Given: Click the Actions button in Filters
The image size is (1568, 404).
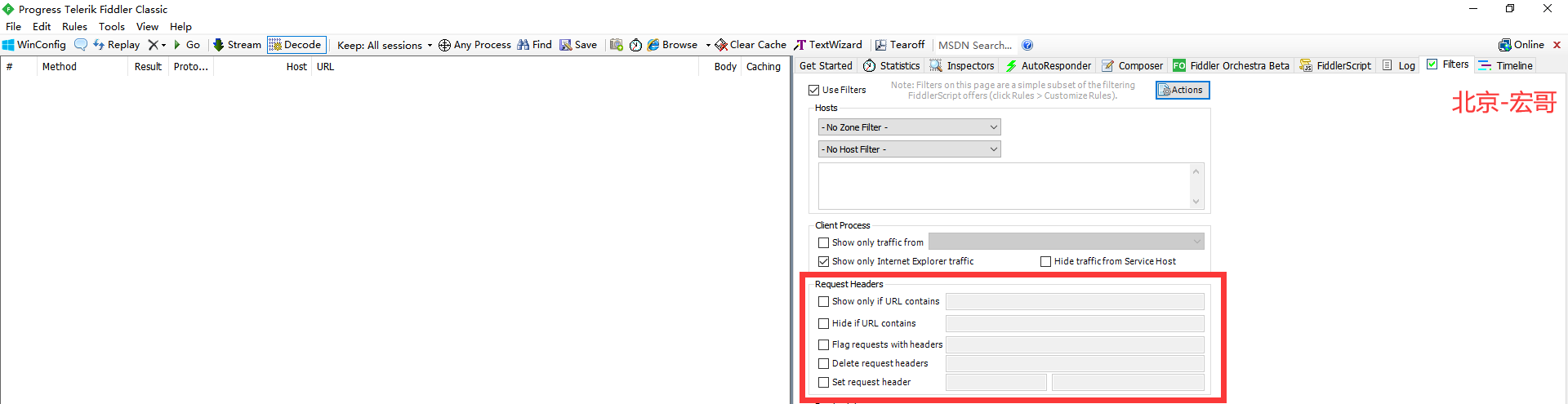Looking at the screenshot, I should pos(1183,90).
